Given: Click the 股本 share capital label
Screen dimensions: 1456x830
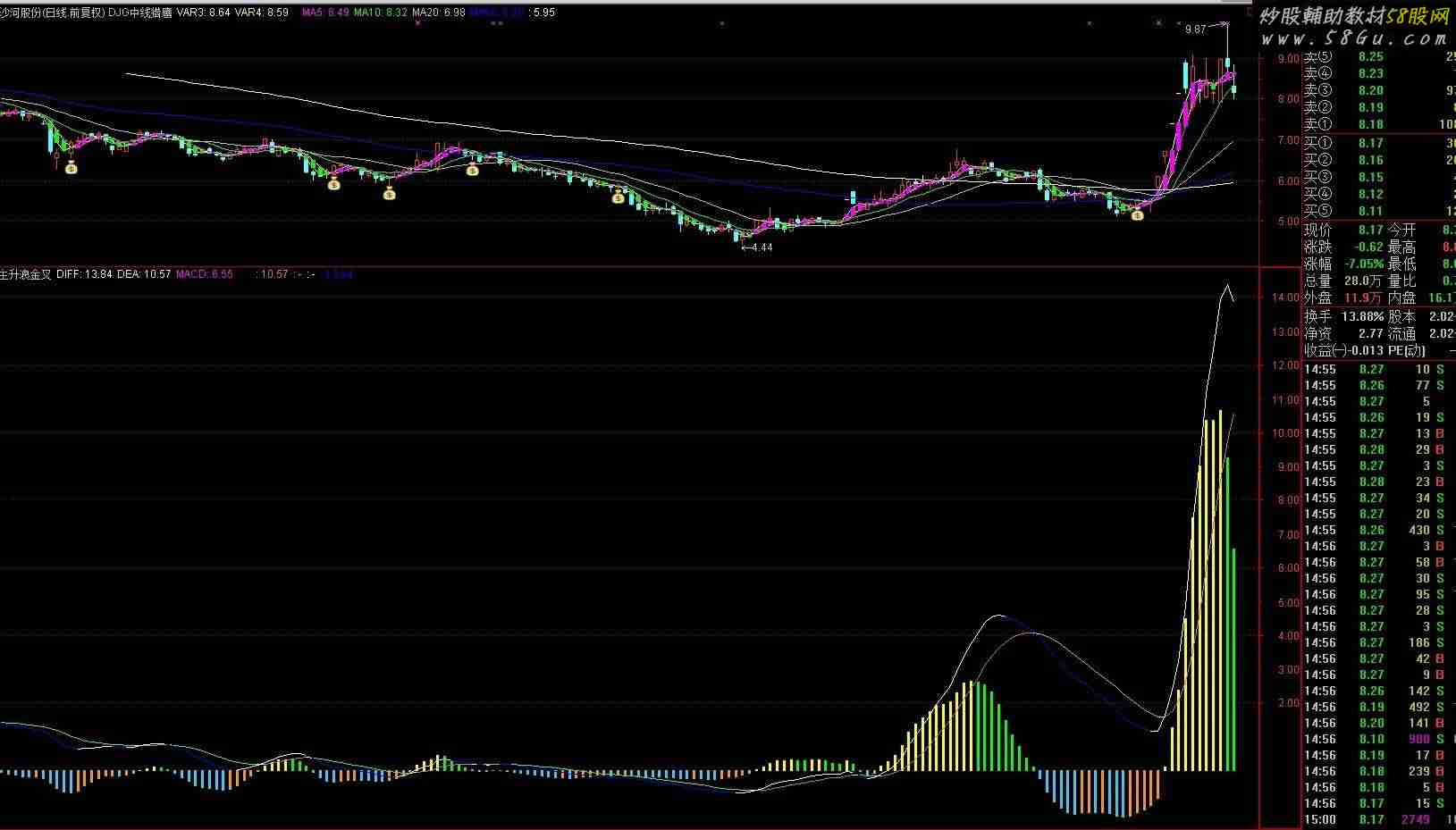Looking at the screenshot, I should [x=1402, y=316].
